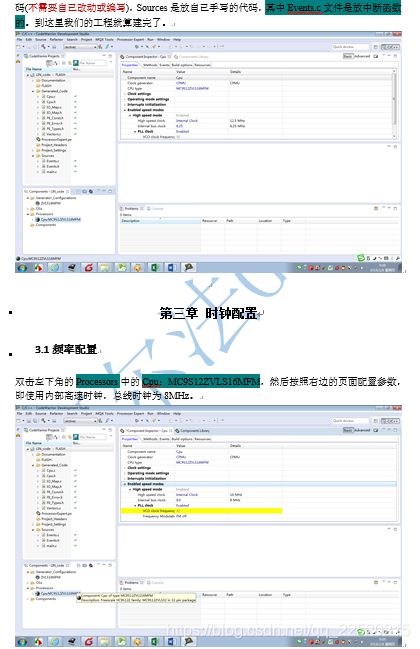
Task: Select Advanced view toggle in upper Component Inspector
Action: (x=362, y=56)
